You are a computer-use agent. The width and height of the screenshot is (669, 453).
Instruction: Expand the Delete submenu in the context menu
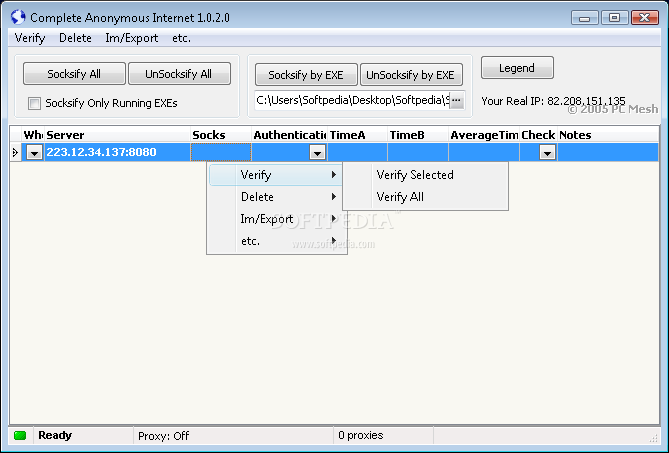tap(277, 197)
